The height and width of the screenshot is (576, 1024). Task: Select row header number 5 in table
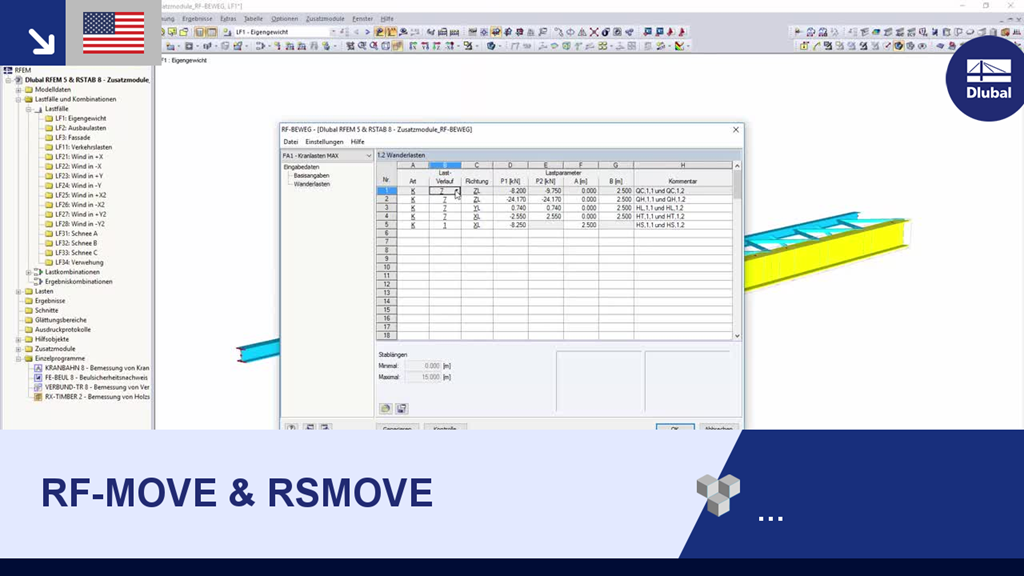click(x=387, y=225)
